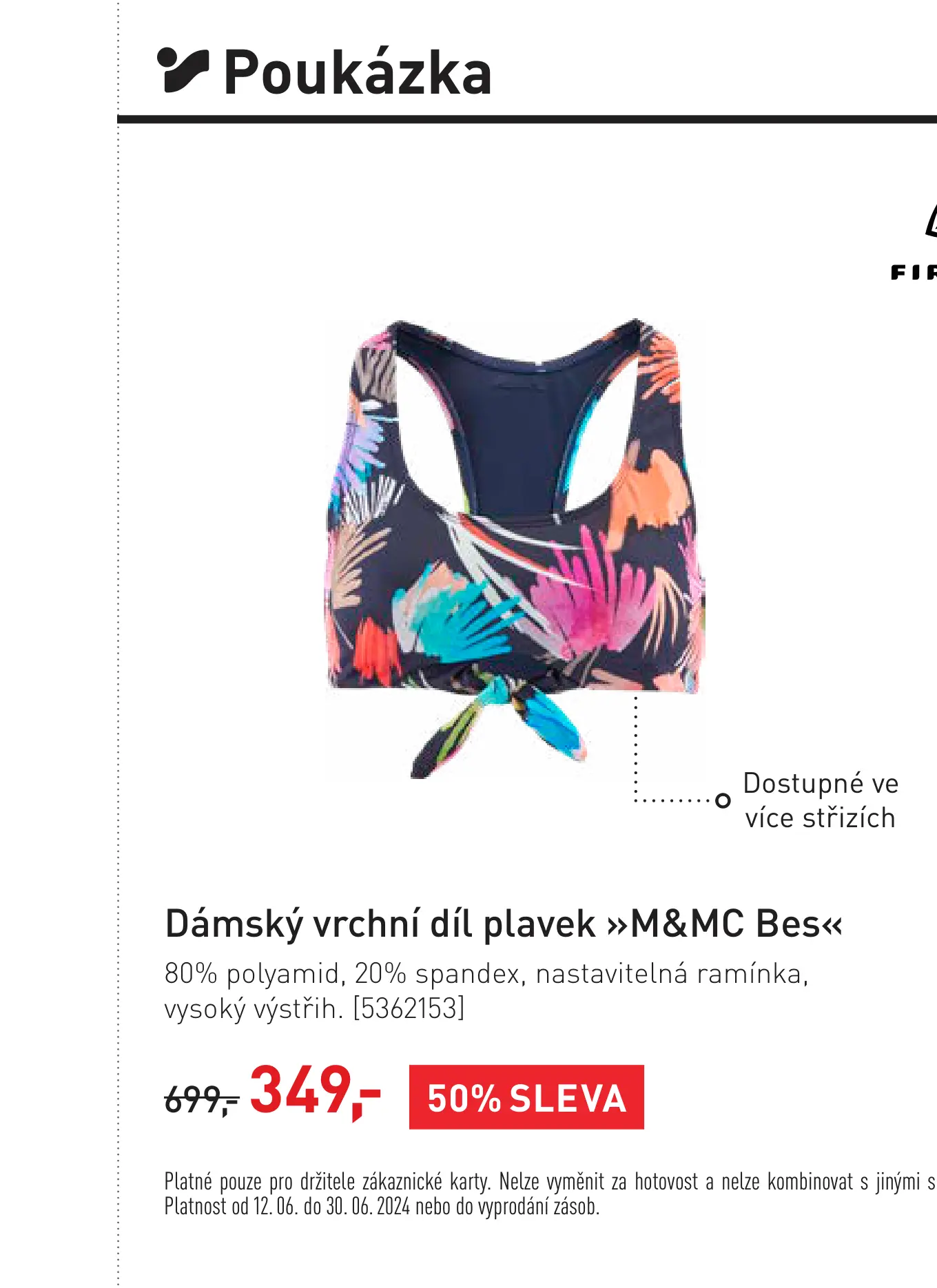This screenshot has height=1288, width=937.
Task: Click the dotted callout circle marker
Action: pos(722,800)
